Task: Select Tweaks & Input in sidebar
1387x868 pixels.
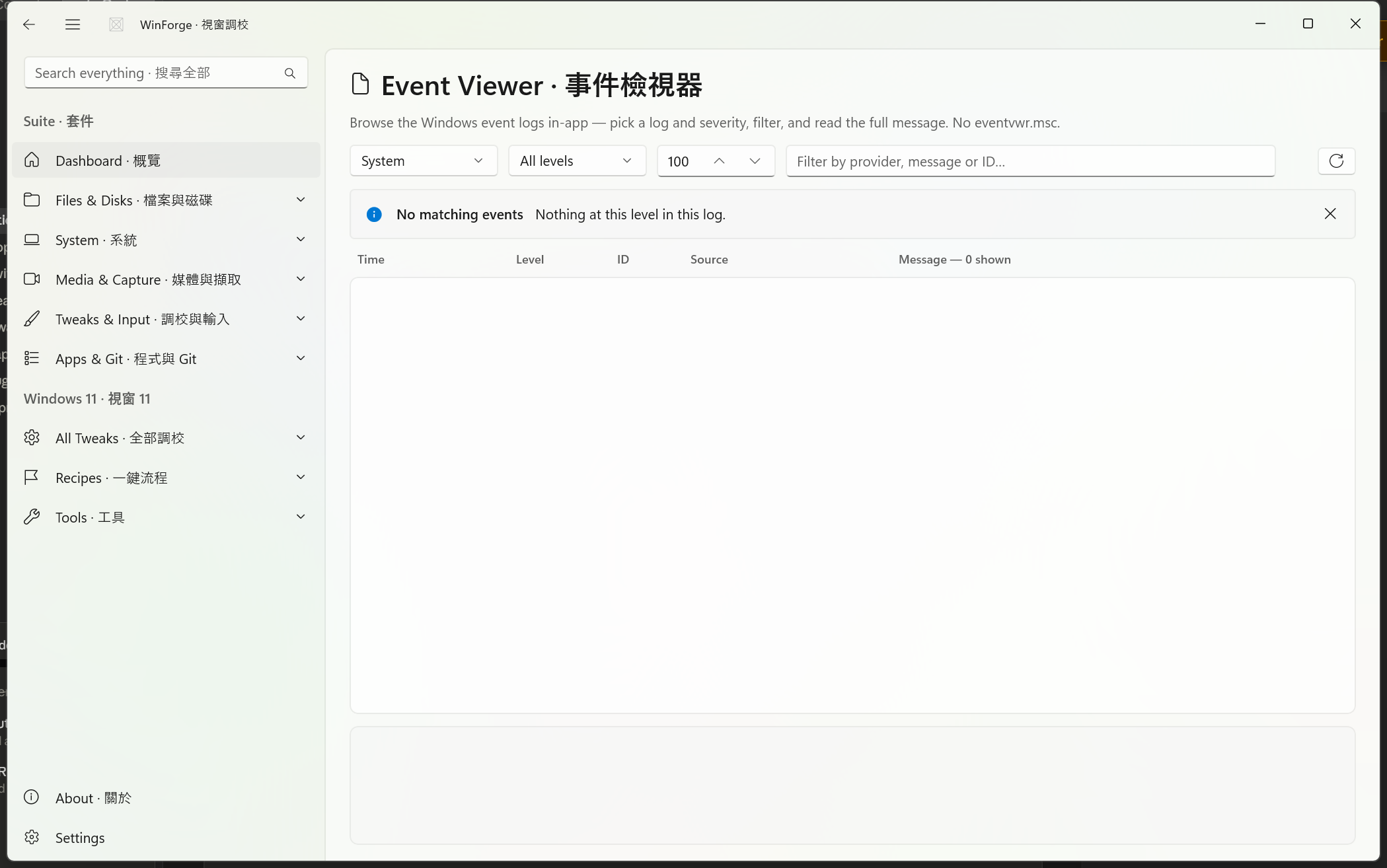Action: click(166, 319)
